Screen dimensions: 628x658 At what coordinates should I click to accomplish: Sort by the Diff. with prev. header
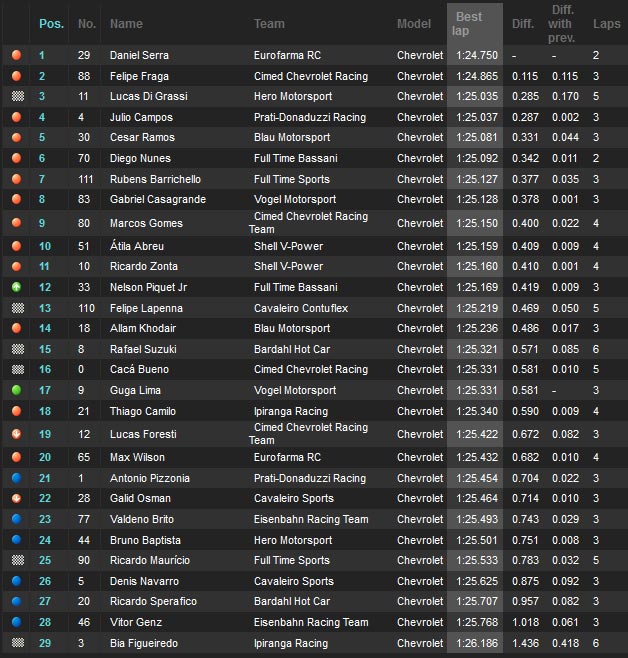pos(561,24)
